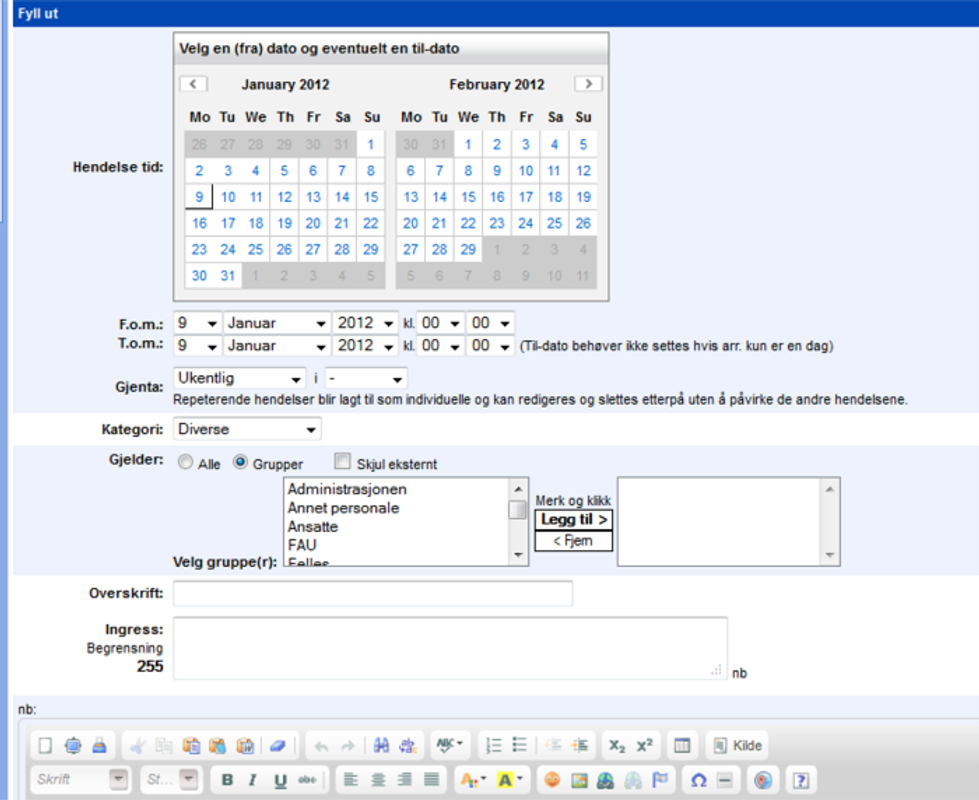Open the Gjenta Ukentlig dropdown
Image resolution: width=979 pixels, height=800 pixels.
click(x=239, y=378)
